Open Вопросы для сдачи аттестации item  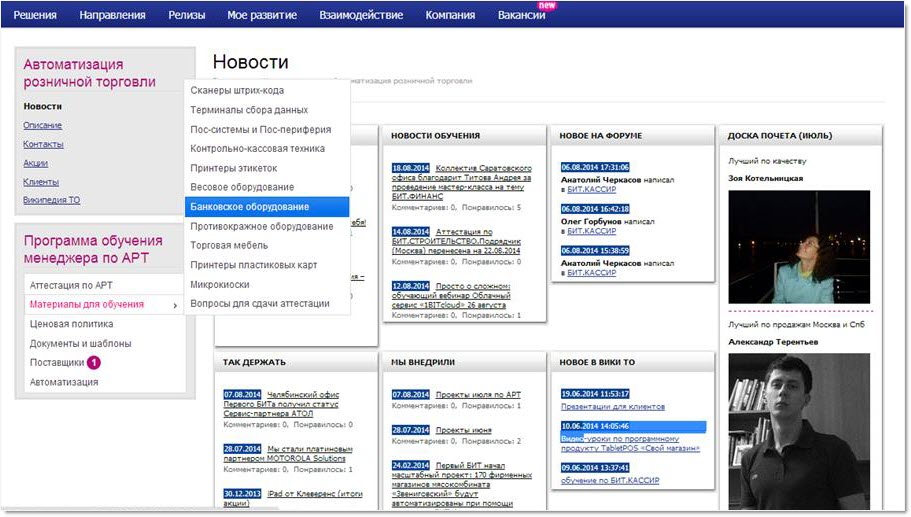(260, 304)
